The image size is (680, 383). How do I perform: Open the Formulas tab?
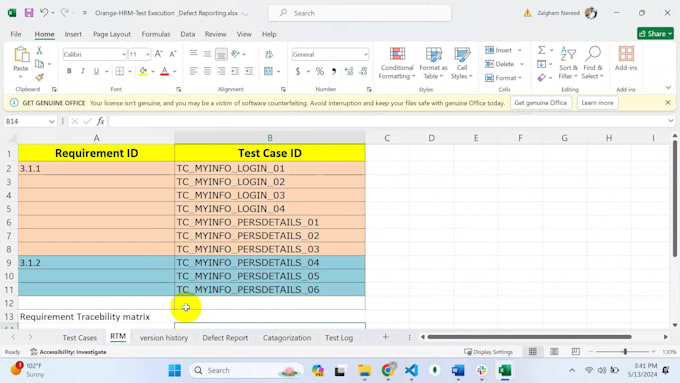[156, 34]
